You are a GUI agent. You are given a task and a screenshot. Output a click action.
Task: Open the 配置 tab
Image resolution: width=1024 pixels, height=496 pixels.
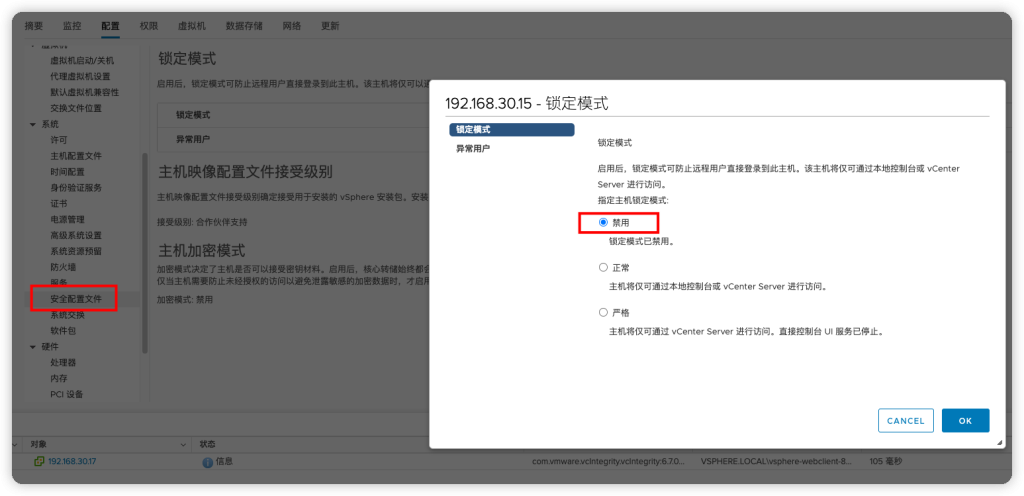tap(110, 27)
